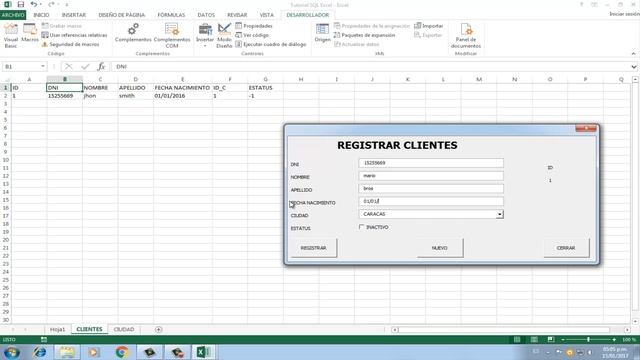Open control Propiedades
The image size is (640, 360).
click(x=254, y=26)
